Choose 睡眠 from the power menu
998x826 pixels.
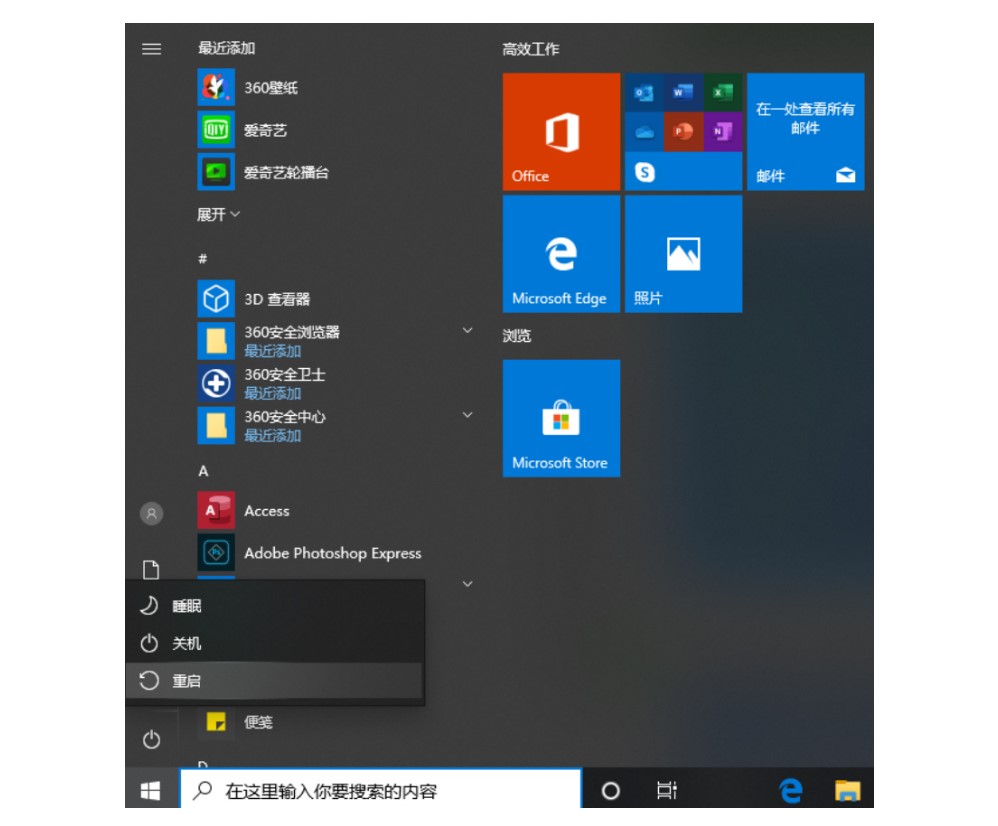click(275, 606)
